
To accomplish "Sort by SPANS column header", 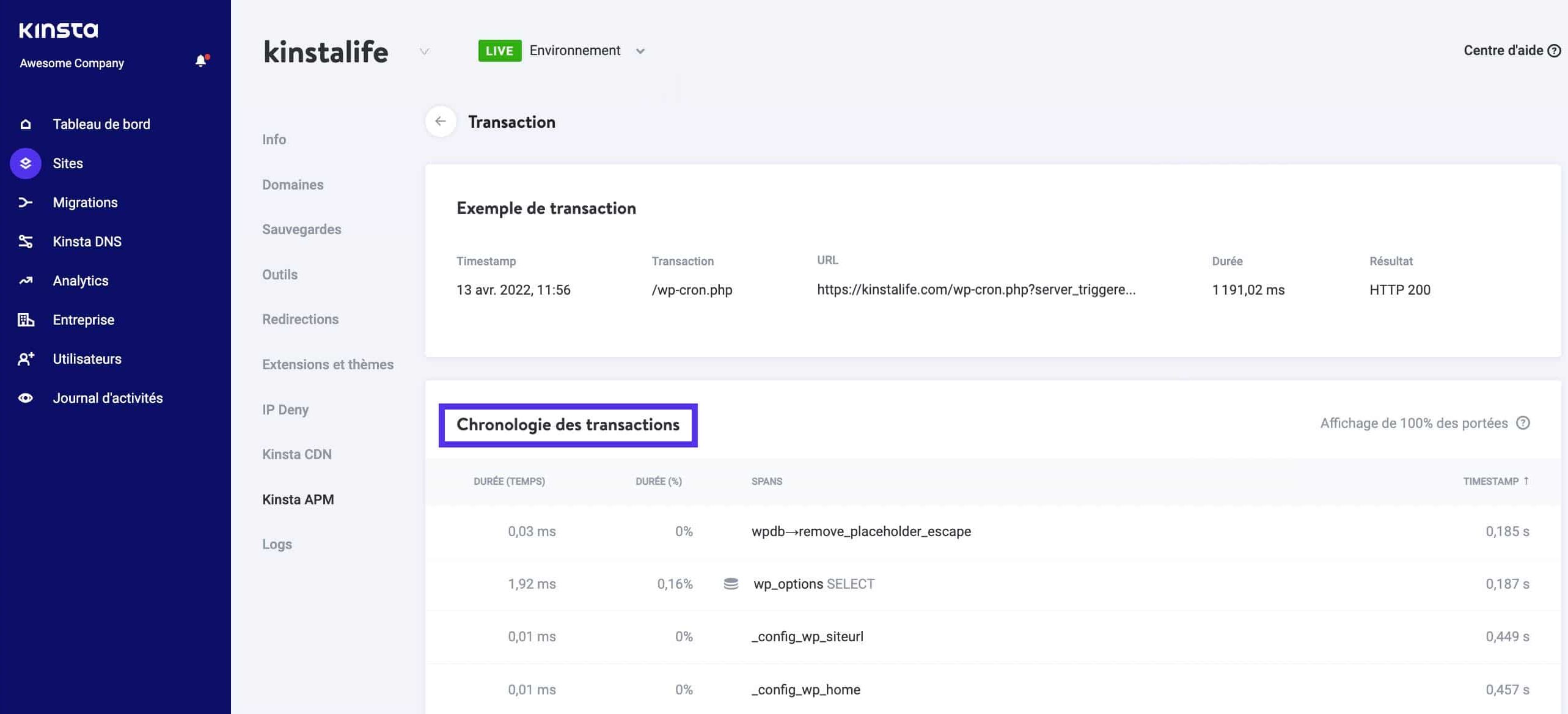I will tap(766, 481).
